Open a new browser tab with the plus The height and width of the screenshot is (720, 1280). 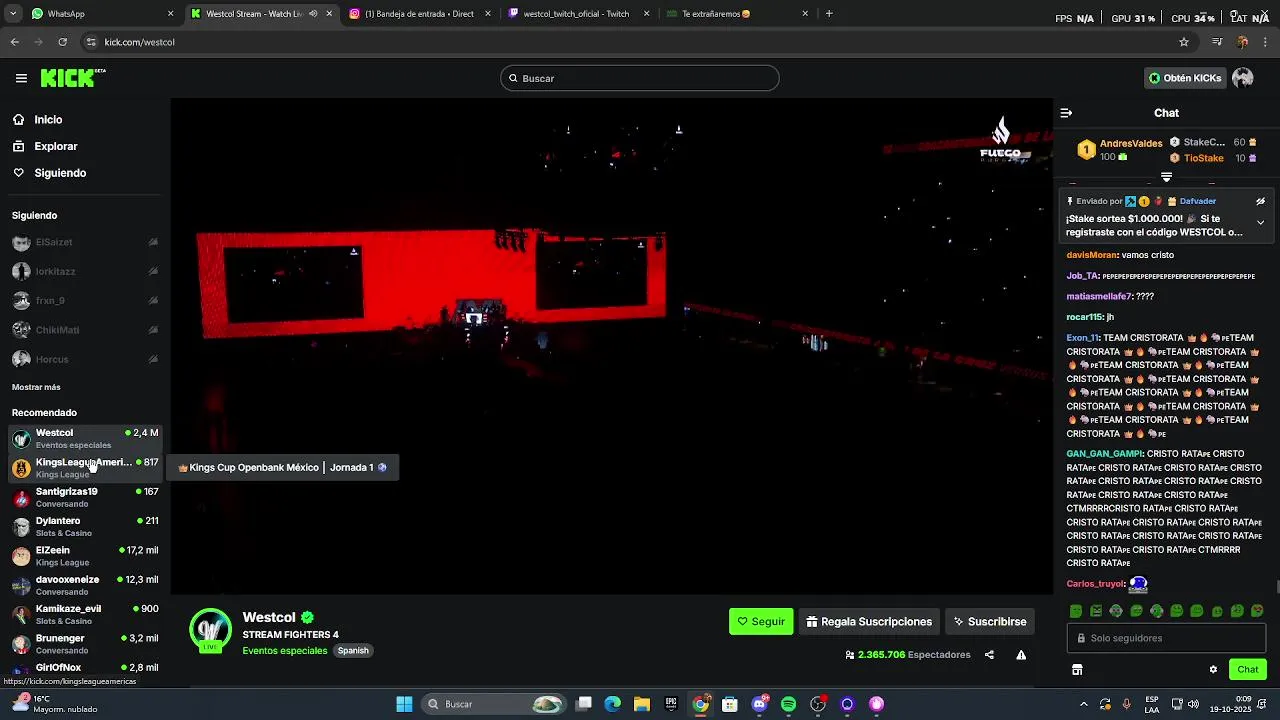point(829,14)
